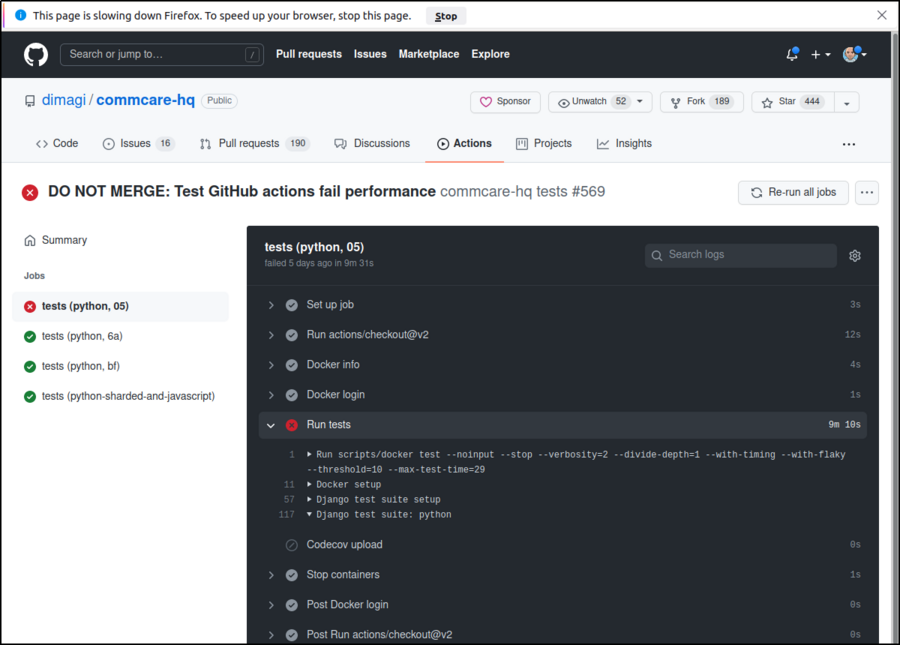Click the info icon in Firefox notification
This screenshot has height=645, width=900.
click(x=21, y=15)
